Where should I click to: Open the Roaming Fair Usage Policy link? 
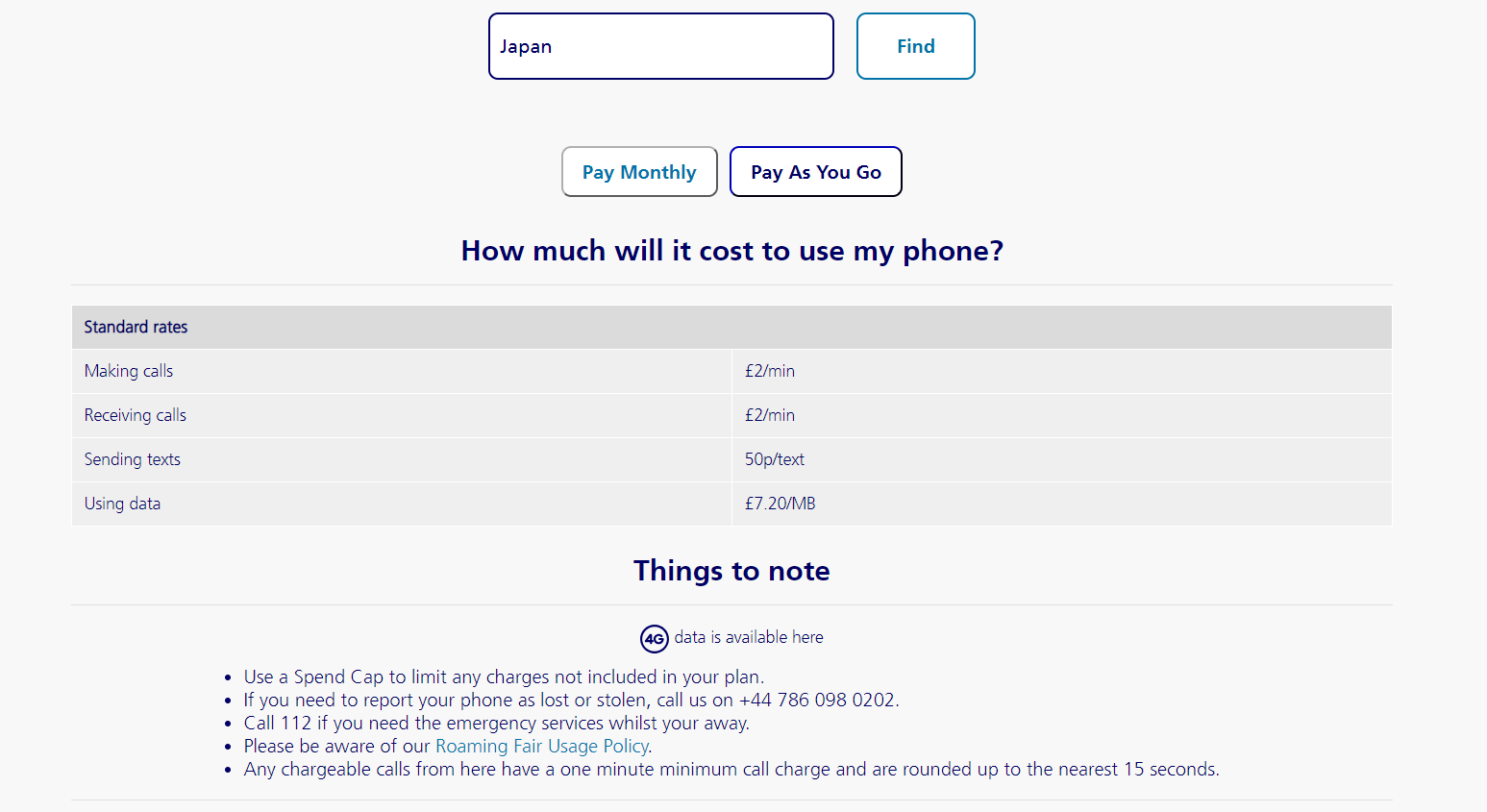tap(542, 746)
